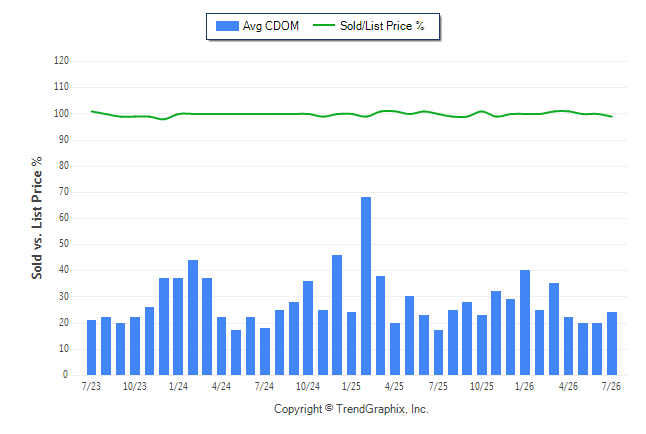Click the tallest bar near 70

(366, 286)
